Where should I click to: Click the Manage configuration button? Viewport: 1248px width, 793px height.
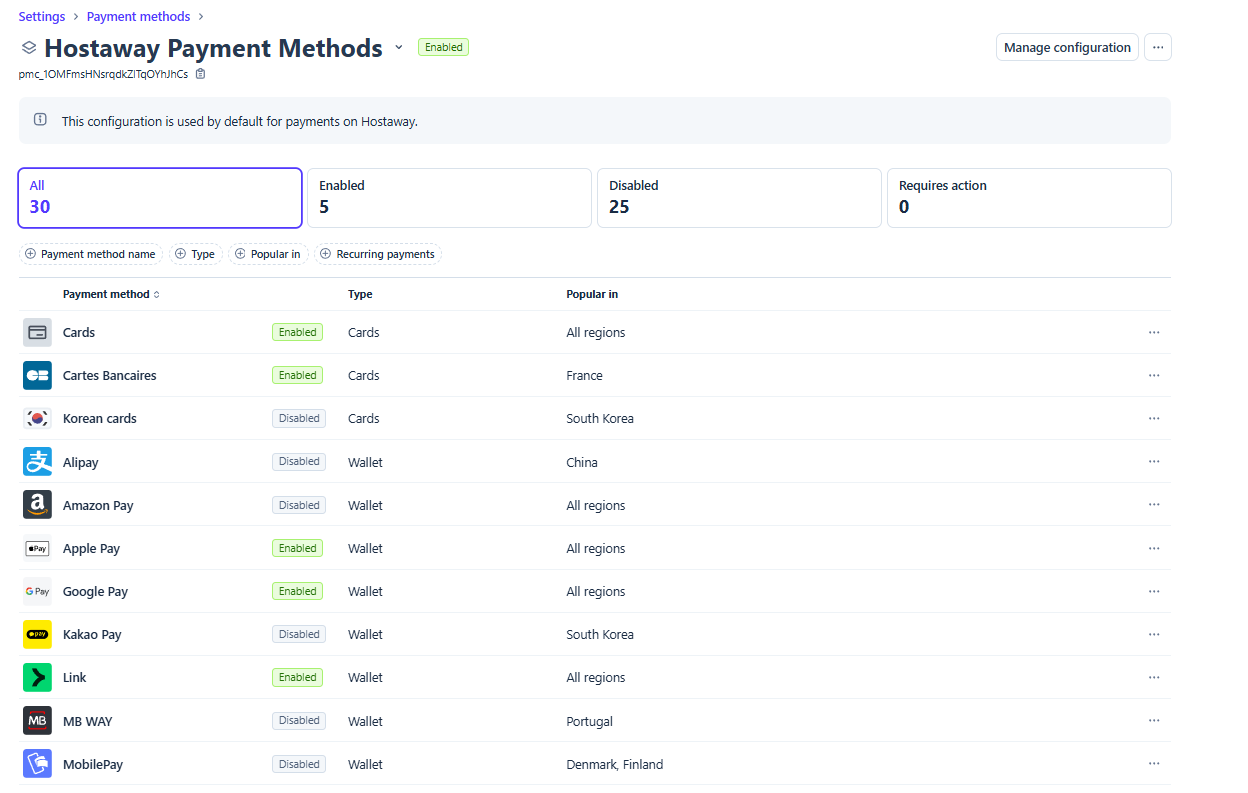coord(1067,47)
